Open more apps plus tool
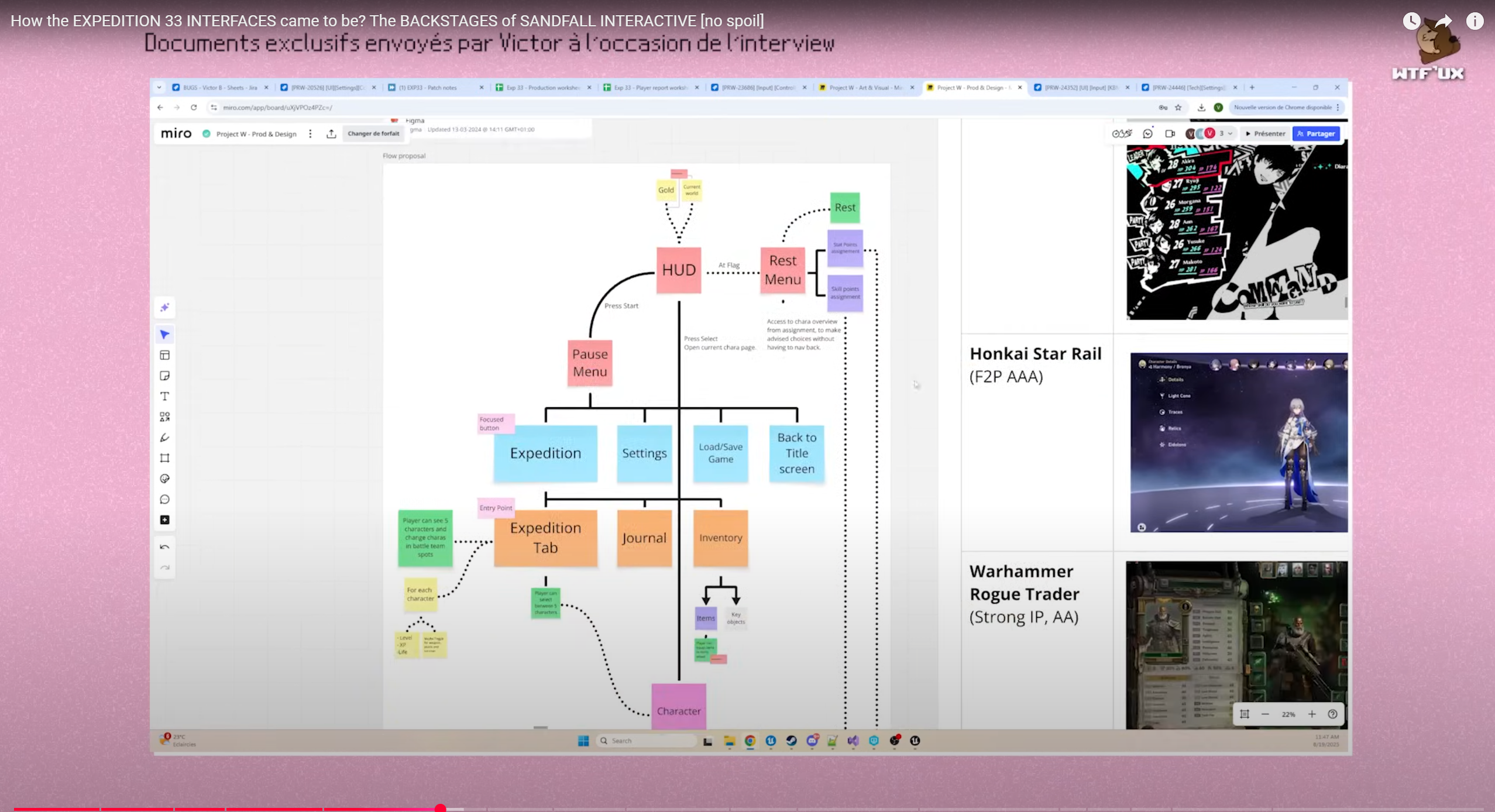The height and width of the screenshot is (812, 1495). pyautogui.click(x=165, y=519)
